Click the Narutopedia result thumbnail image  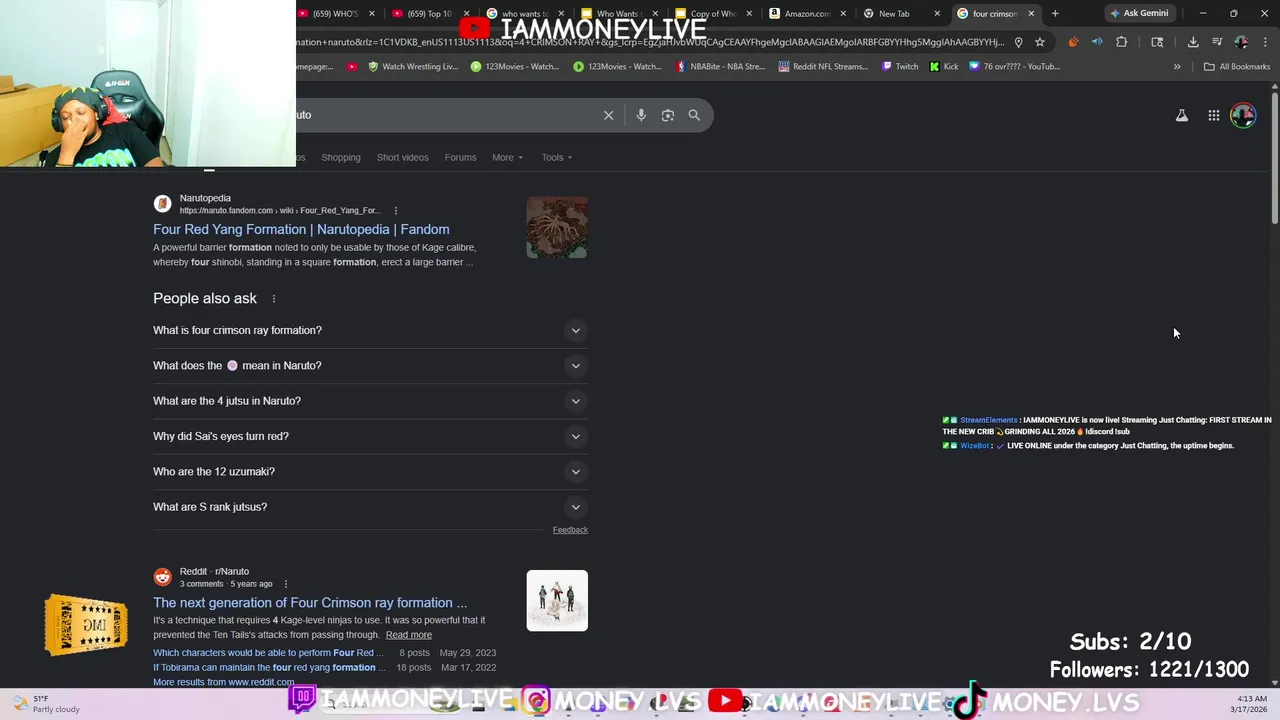click(x=557, y=228)
